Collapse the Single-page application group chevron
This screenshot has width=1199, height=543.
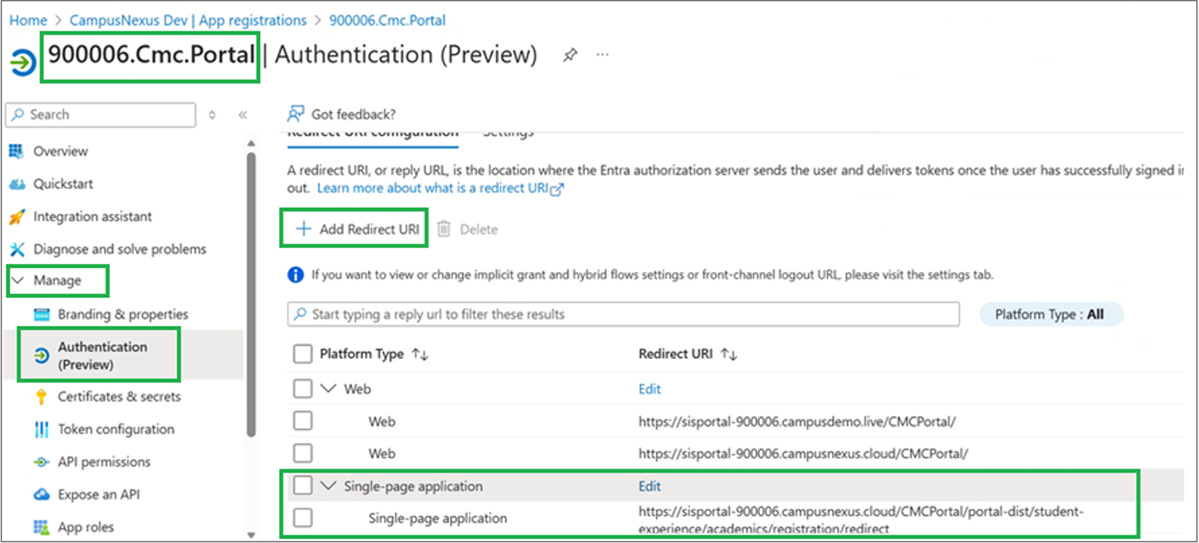(x=329, y=486)
